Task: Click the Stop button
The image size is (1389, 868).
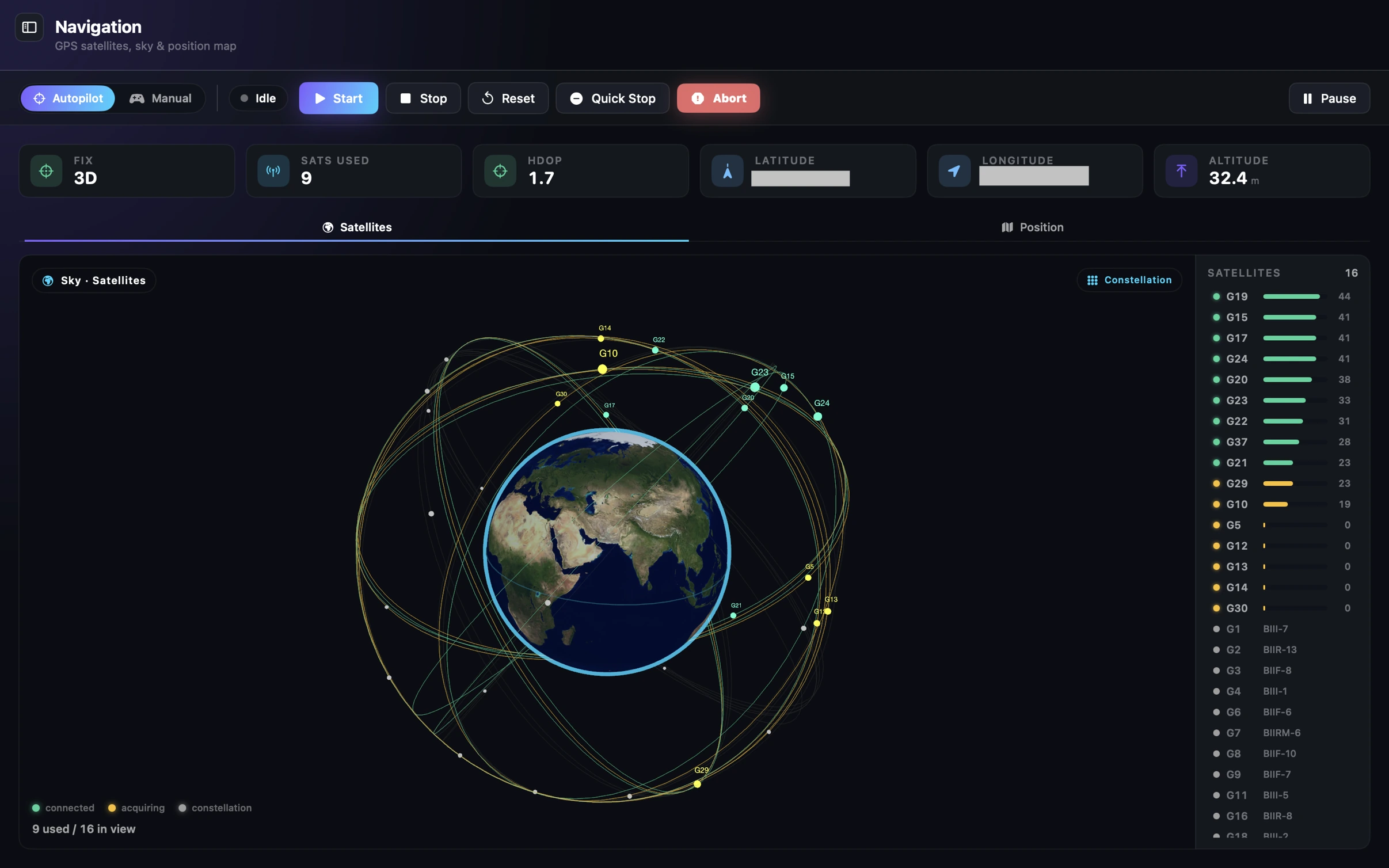Action: coord(423,98)
